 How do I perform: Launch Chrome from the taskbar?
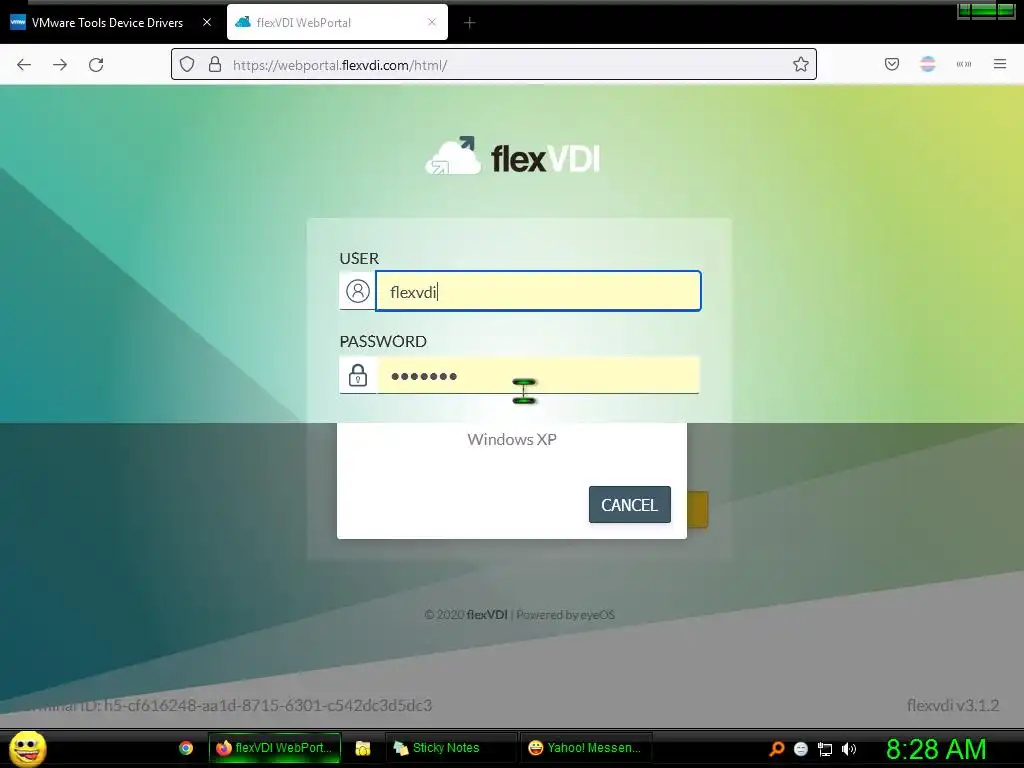coord(186,748)
